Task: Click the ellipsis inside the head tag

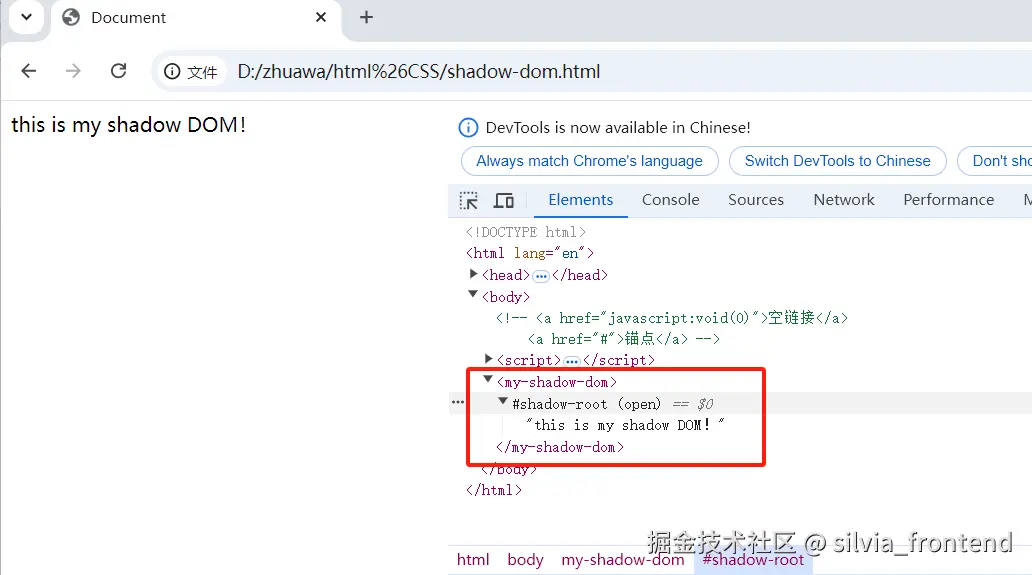Action: [x=540, y=276]
